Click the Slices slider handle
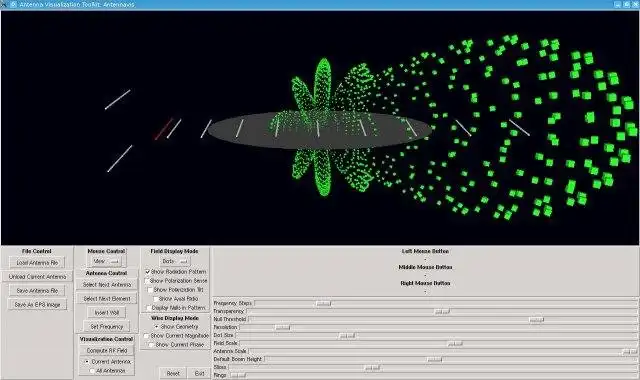The image size is (640, 380). (x=372, y=367)
